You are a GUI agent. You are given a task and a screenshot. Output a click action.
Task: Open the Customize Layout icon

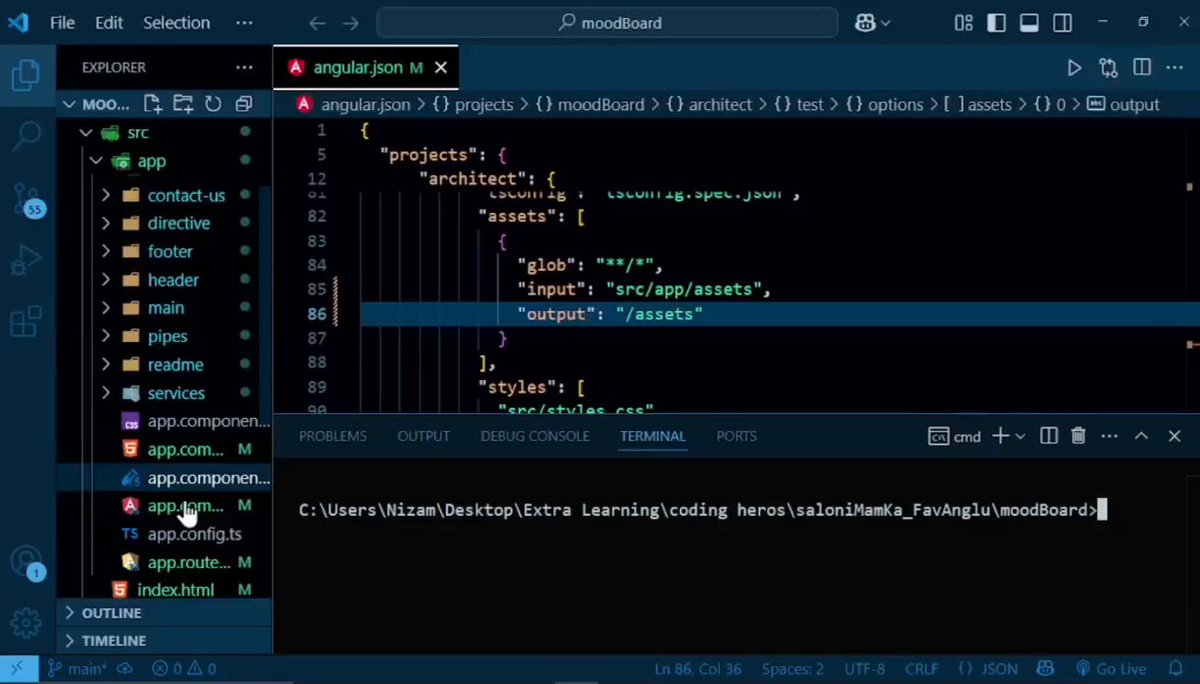coord(963,23)
